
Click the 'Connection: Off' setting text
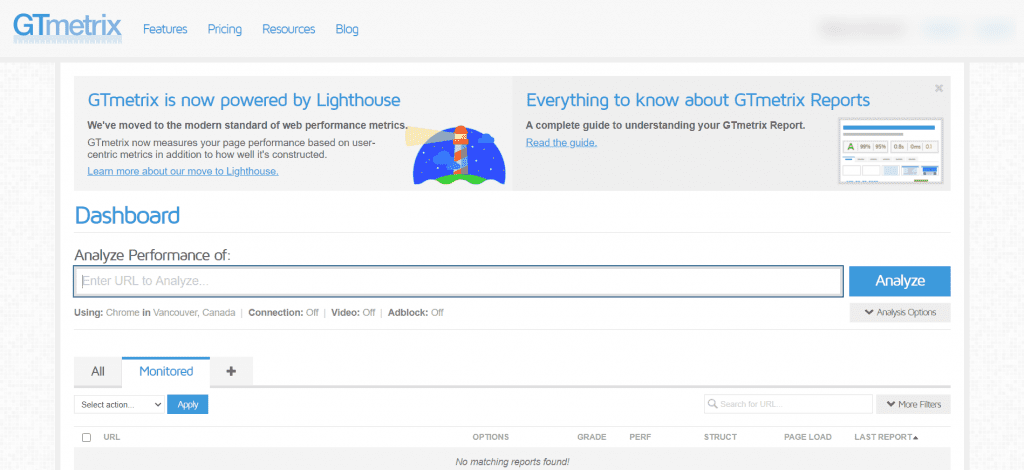[x=283, y=313]
